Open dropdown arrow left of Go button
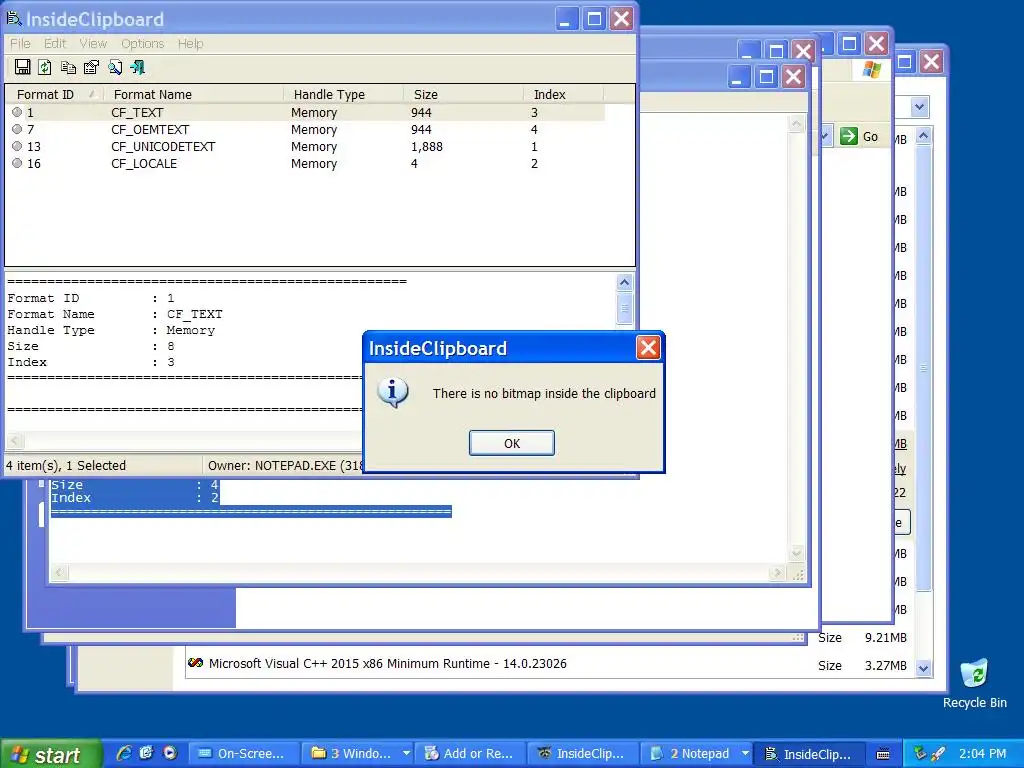This screenshot has width=1024, height=768. pyautogui.click(x=824, y=136)
